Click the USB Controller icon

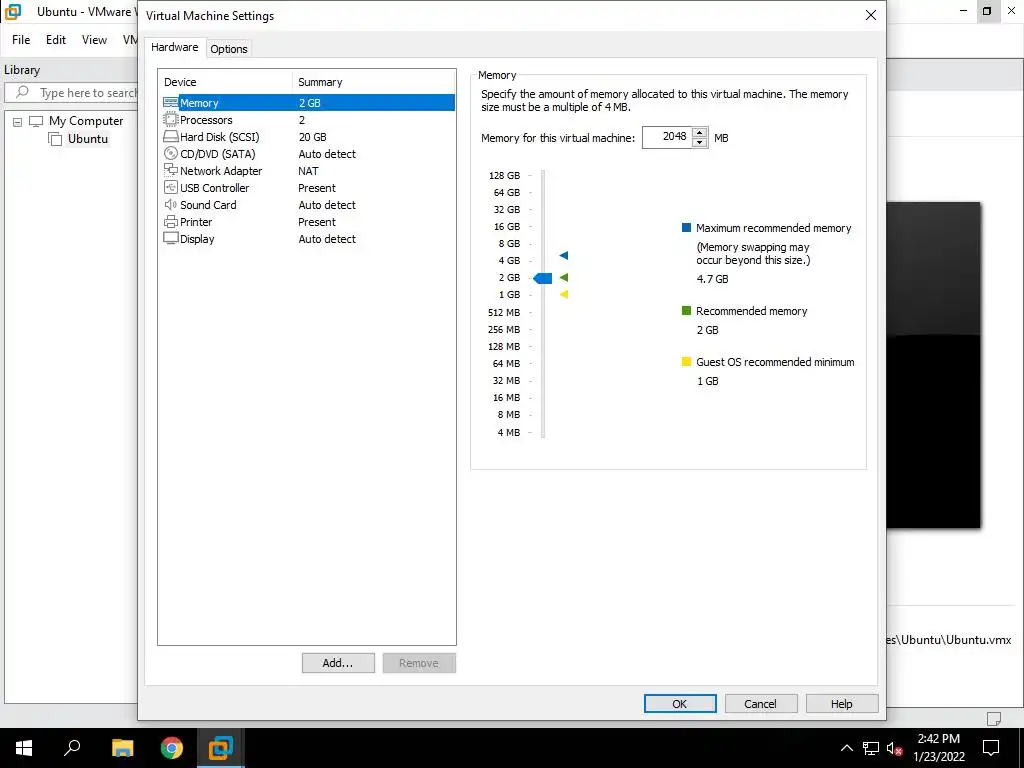click(x=170, y=187)
